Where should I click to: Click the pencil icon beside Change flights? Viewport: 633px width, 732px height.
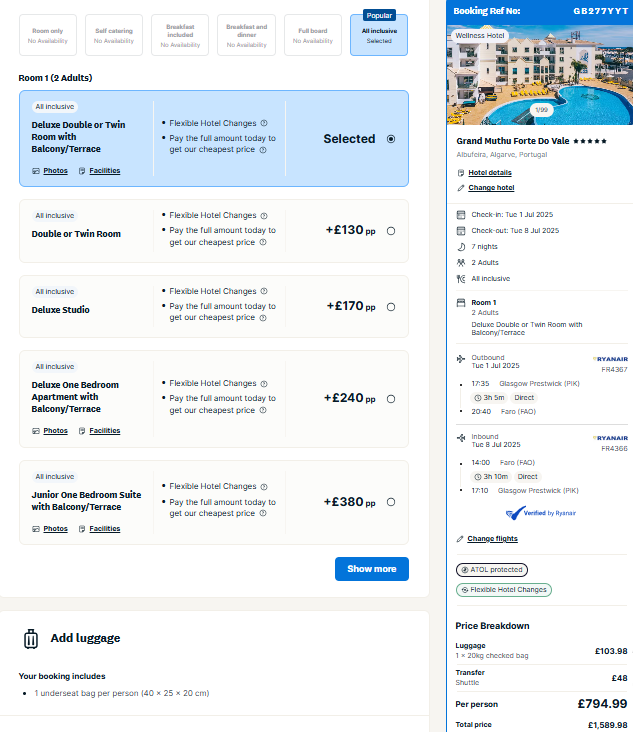[460, 539]
